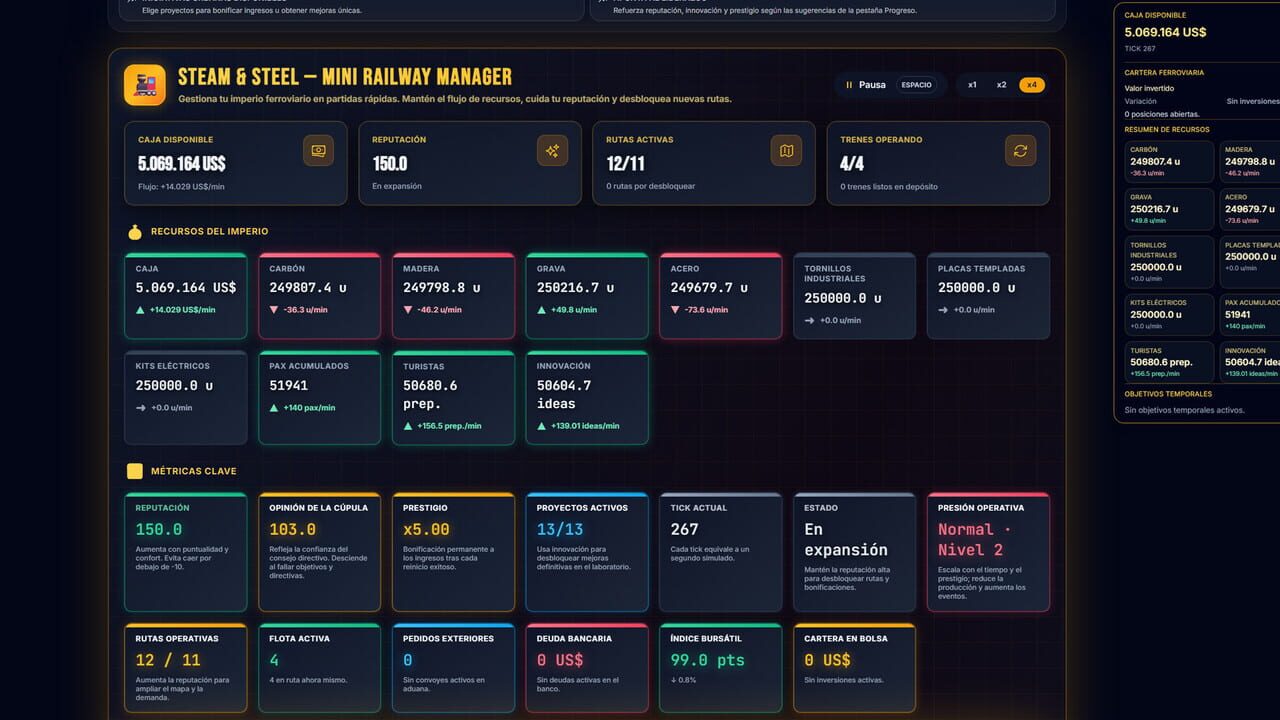Set game speed to x1
Viewport: 1280px width, 720px height.
tap(972, 85)
